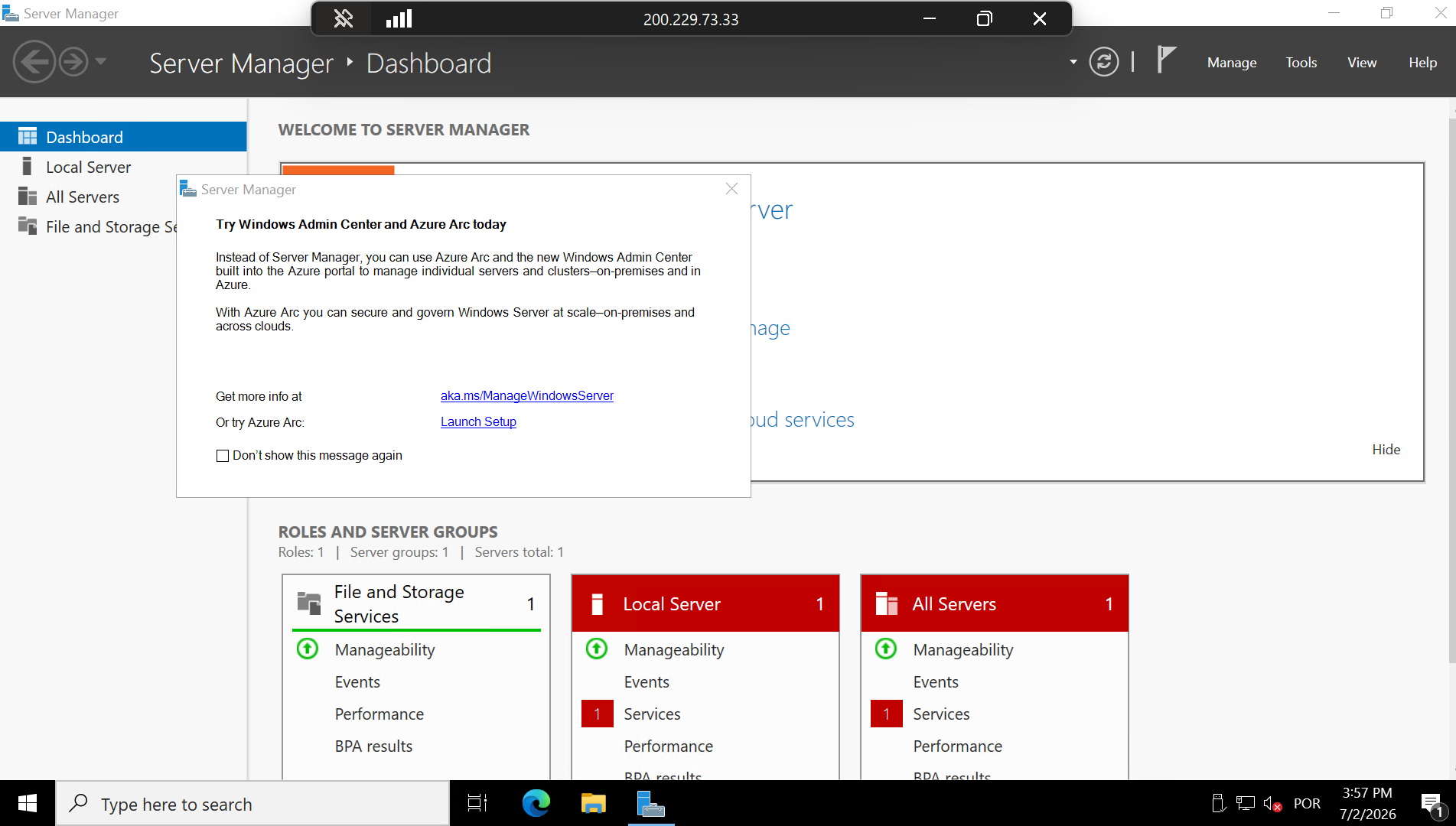1456x826 pixels.
Task: Click the taskbar search box
Action: tap(252, 804)
